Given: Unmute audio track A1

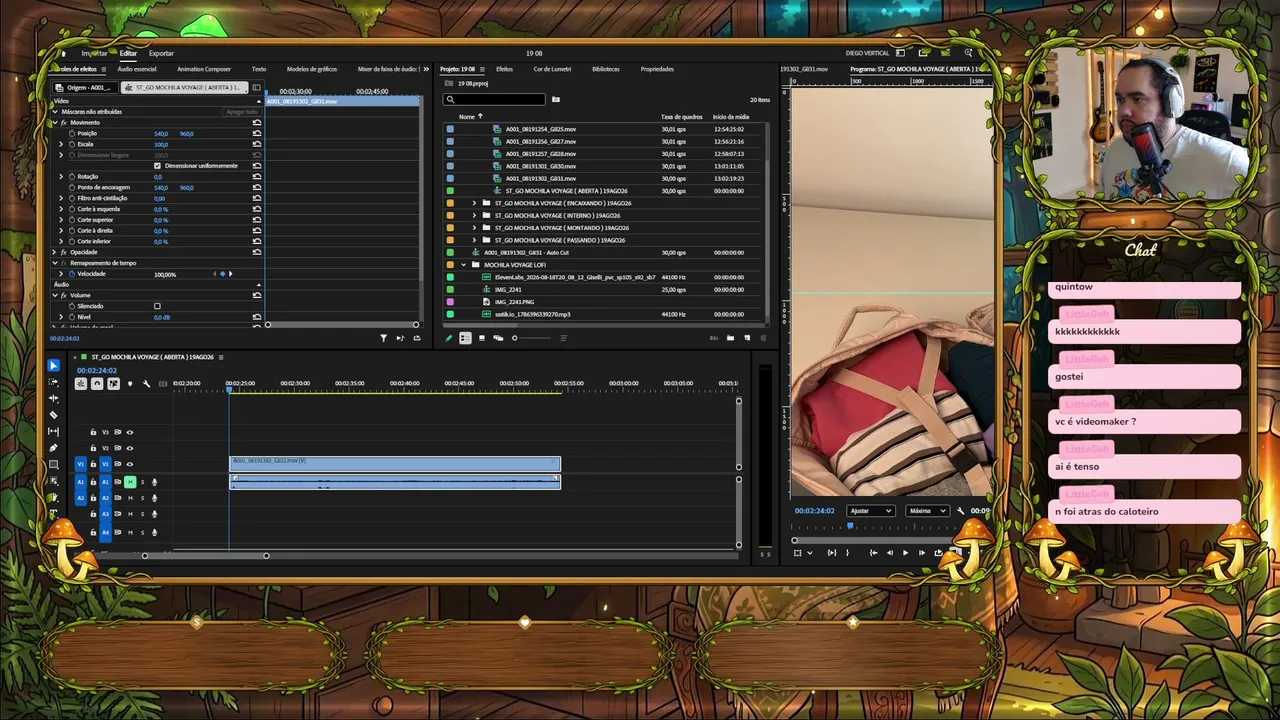Looking at the screenshot, I should pyautogui.click(x=130, y=482).
